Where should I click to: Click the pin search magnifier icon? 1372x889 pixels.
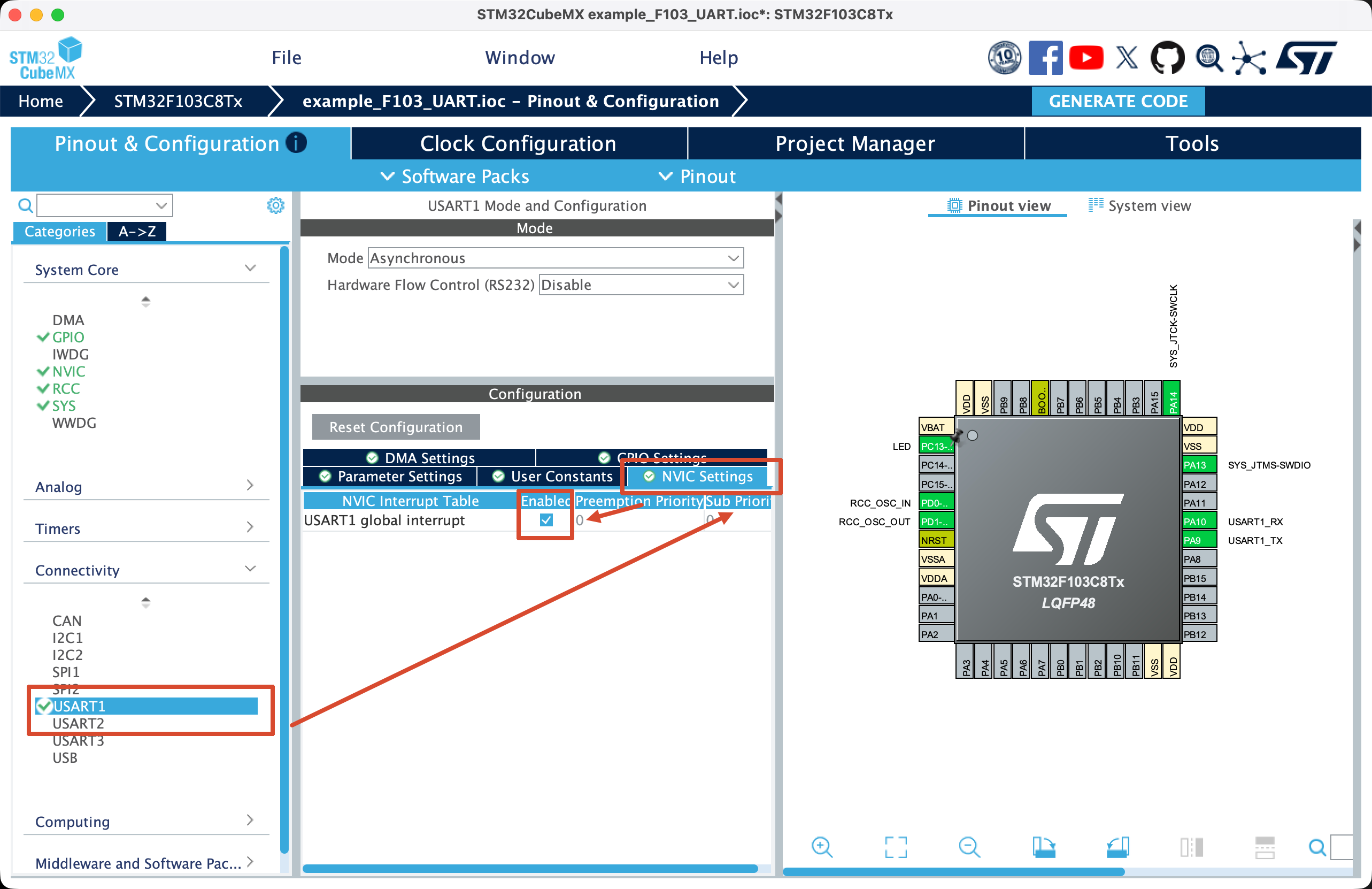pos(1316,847)
